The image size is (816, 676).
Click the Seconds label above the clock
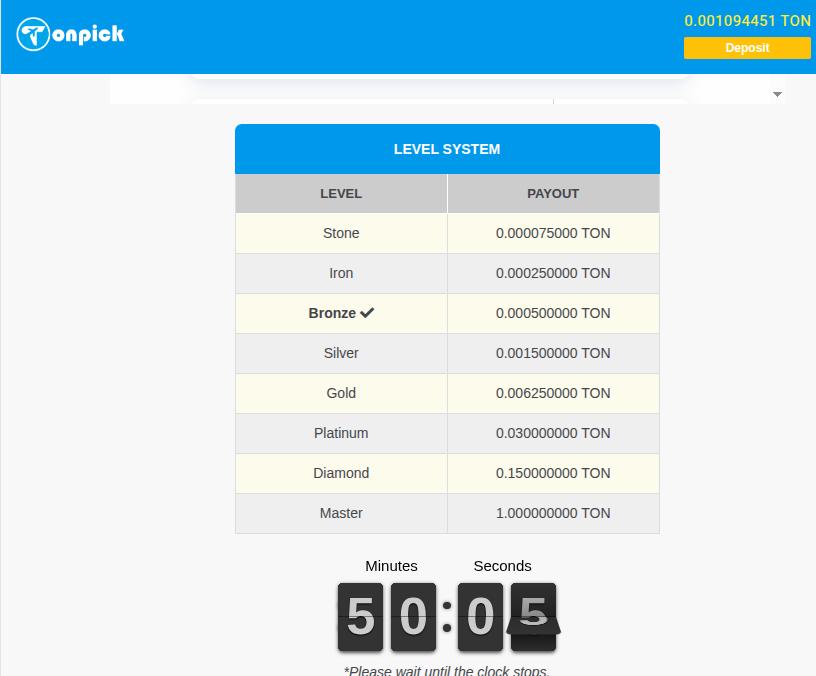(502, 566)
